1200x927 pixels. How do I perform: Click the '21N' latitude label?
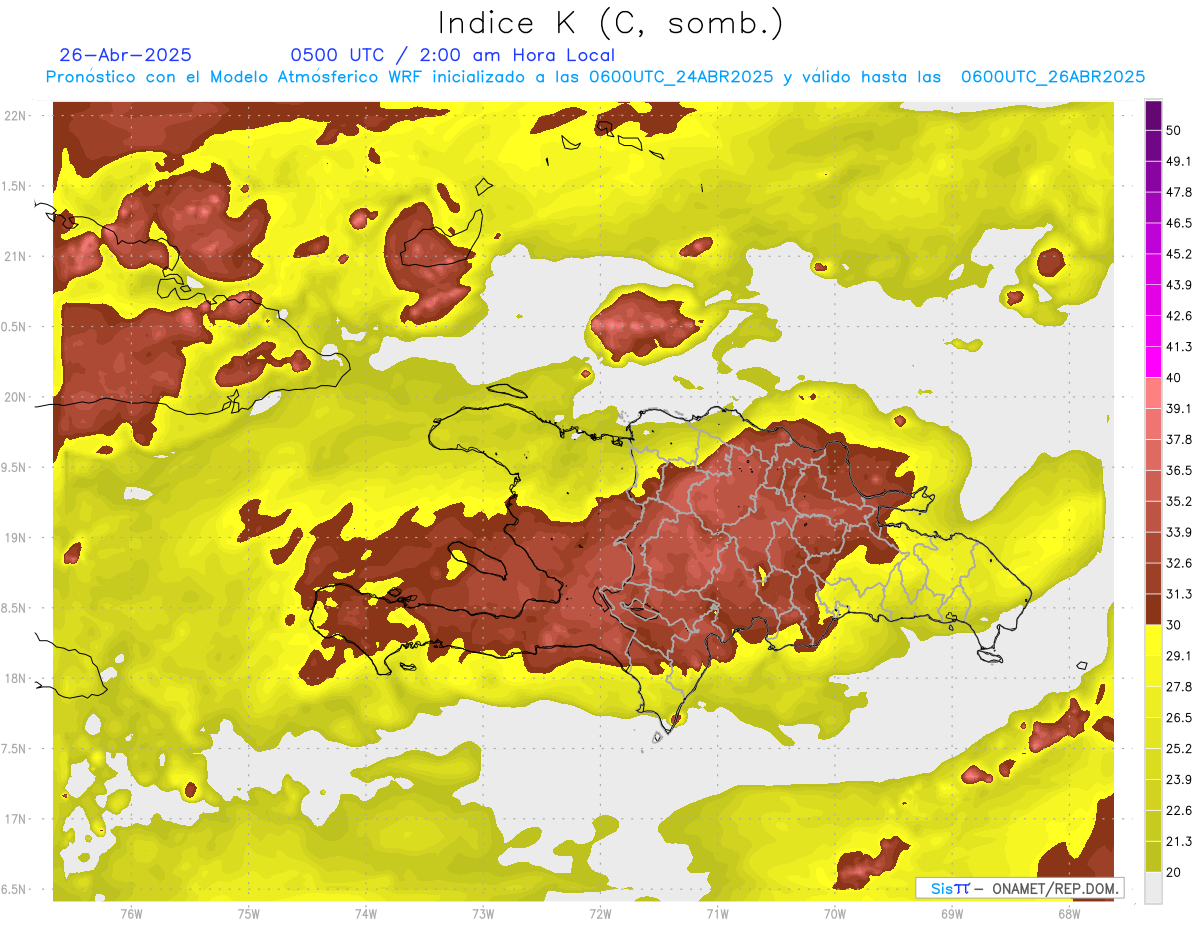pos(15,257)
